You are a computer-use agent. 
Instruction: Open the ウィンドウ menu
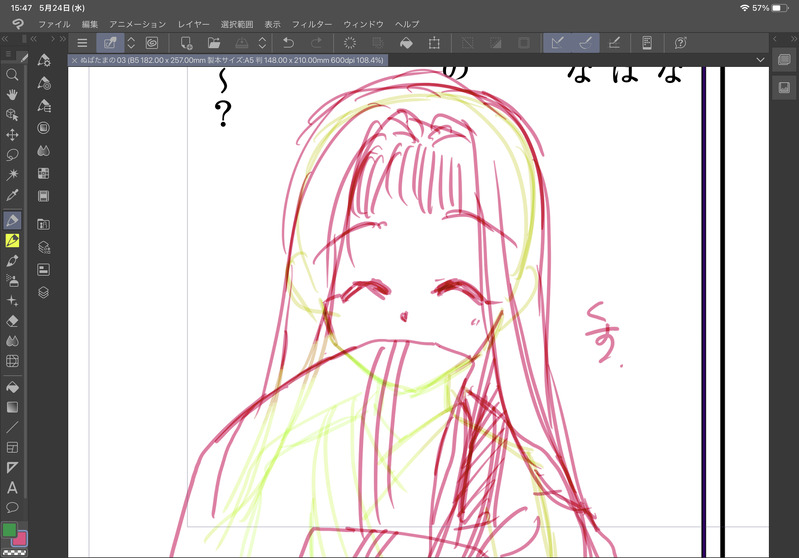[x=363, y=24]
